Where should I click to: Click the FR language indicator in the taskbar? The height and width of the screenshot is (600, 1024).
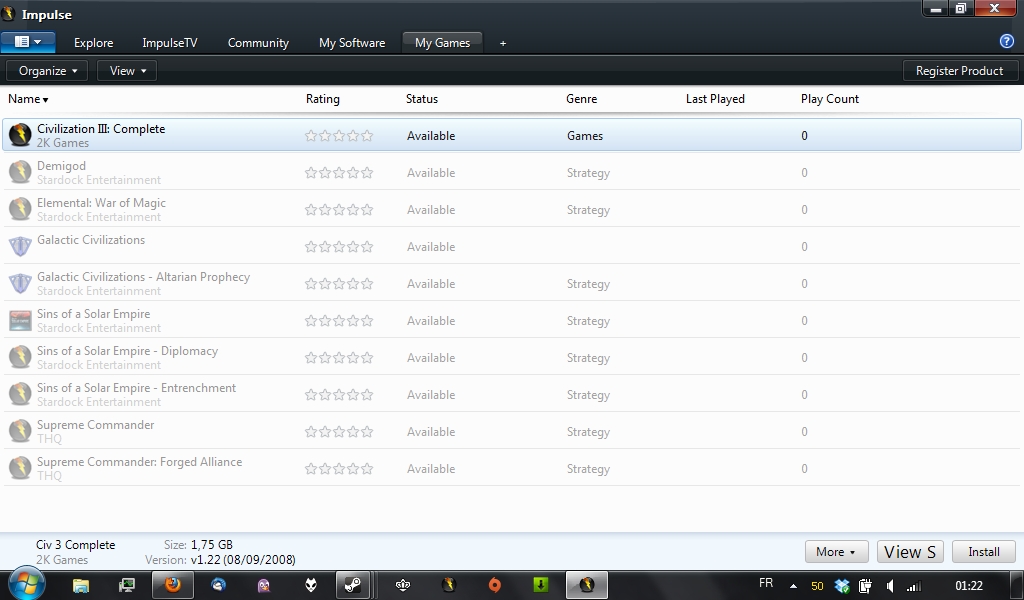(x=766, y=583)
